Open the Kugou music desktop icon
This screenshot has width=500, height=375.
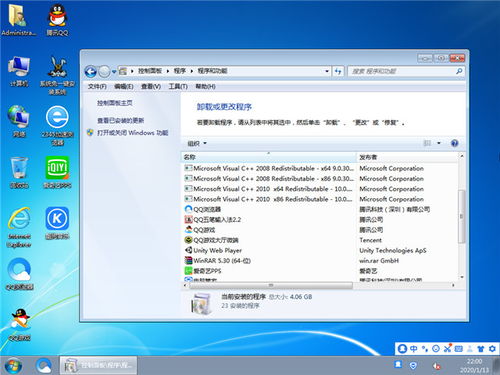[x=57, y=223]
